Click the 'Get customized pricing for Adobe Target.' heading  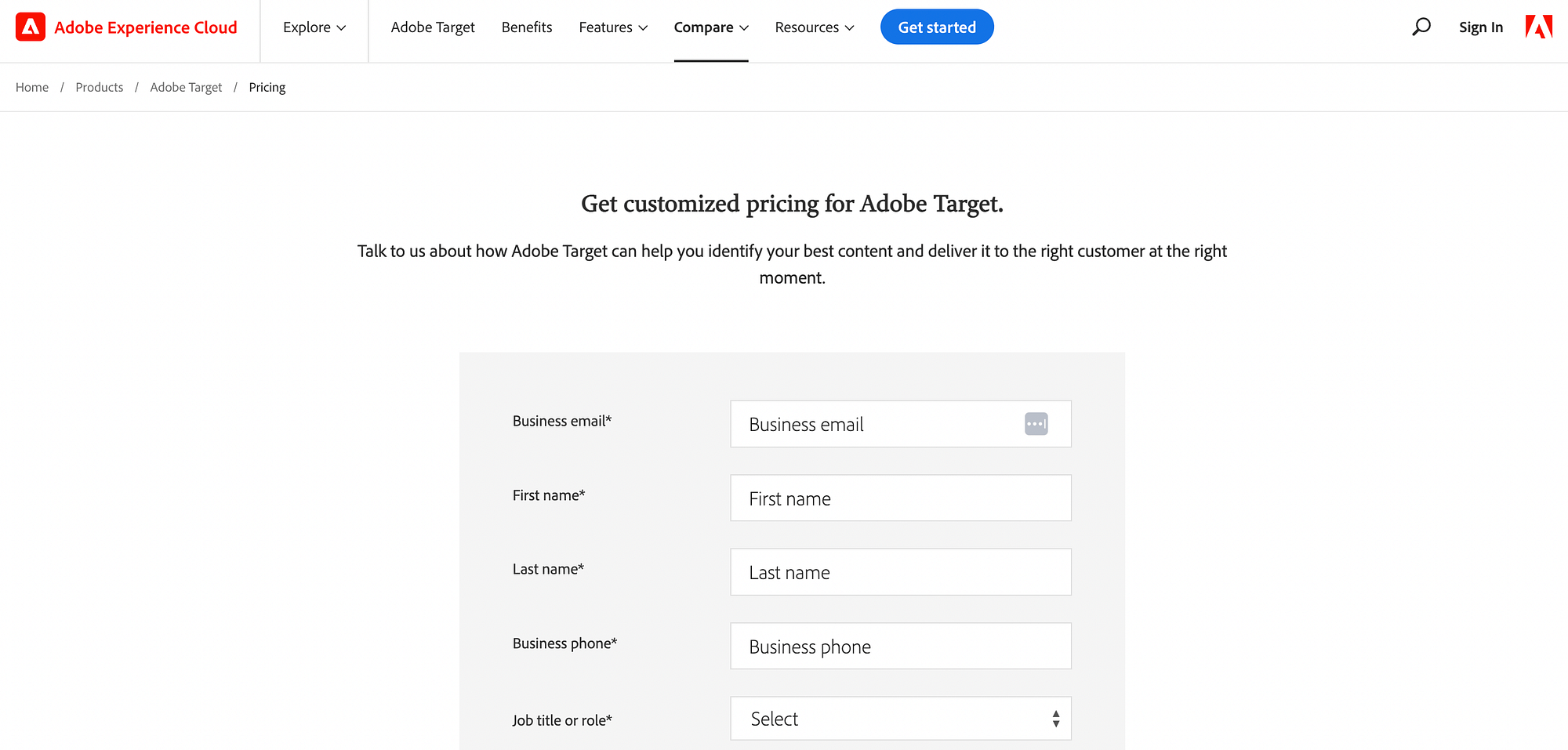click(792, 204)
